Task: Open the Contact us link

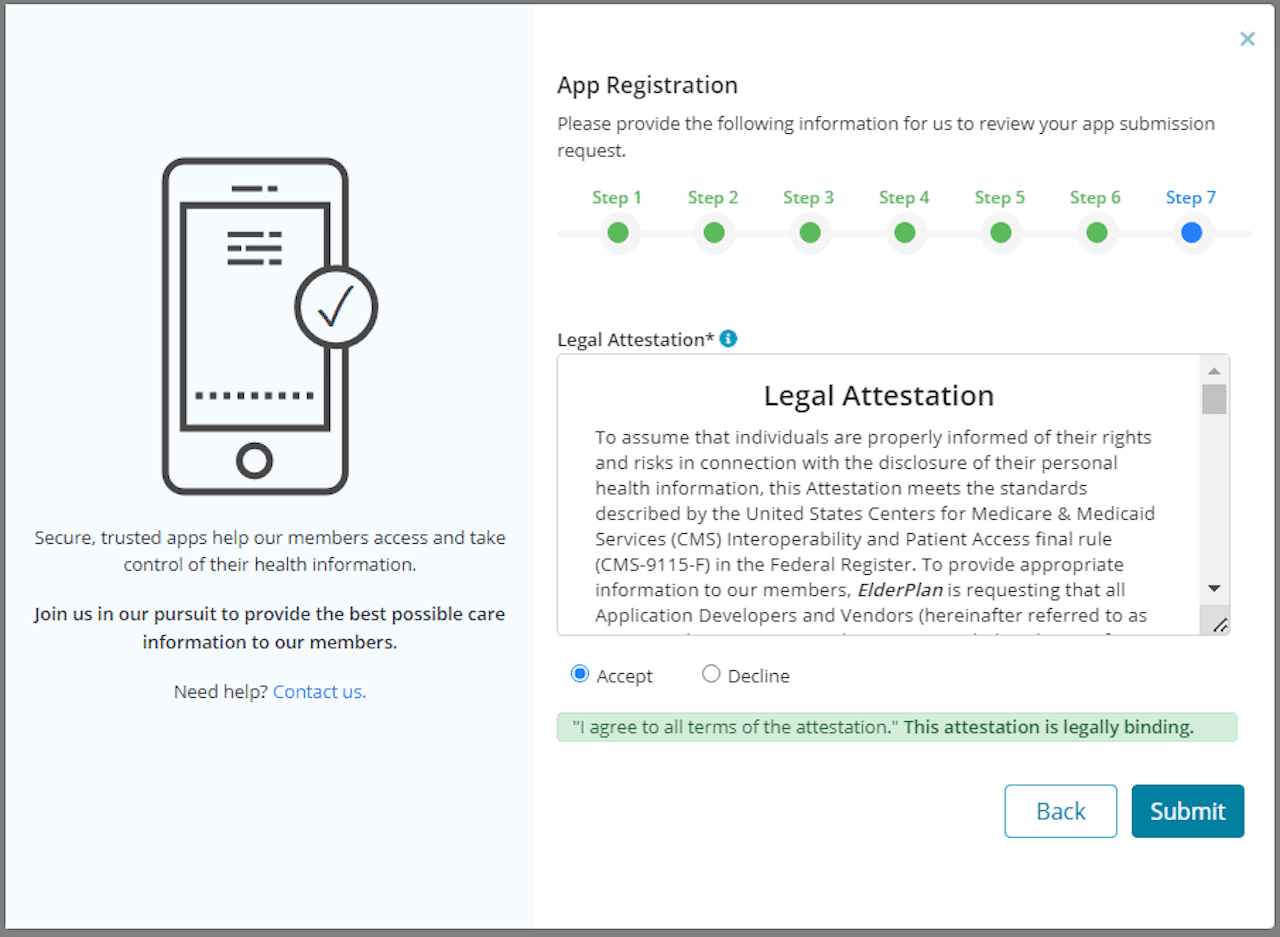Action: click(x=319, y=691)
